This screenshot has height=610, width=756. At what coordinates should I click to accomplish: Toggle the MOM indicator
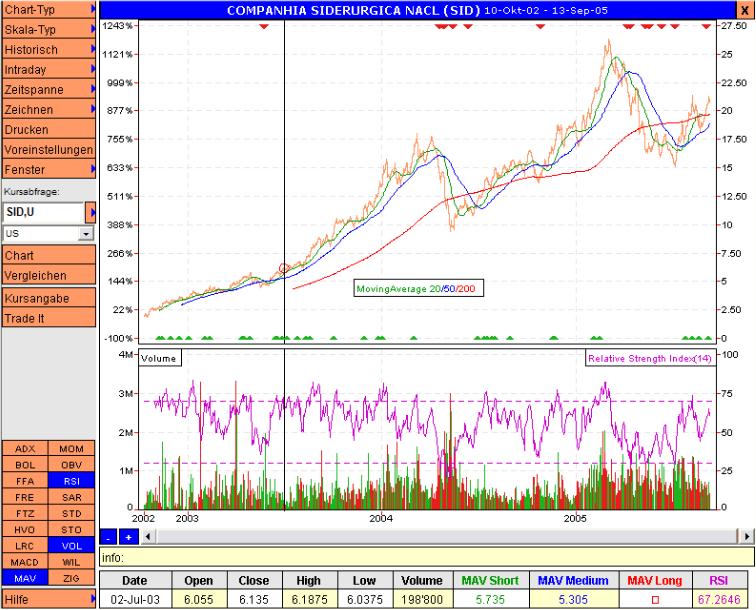(71, 448)
